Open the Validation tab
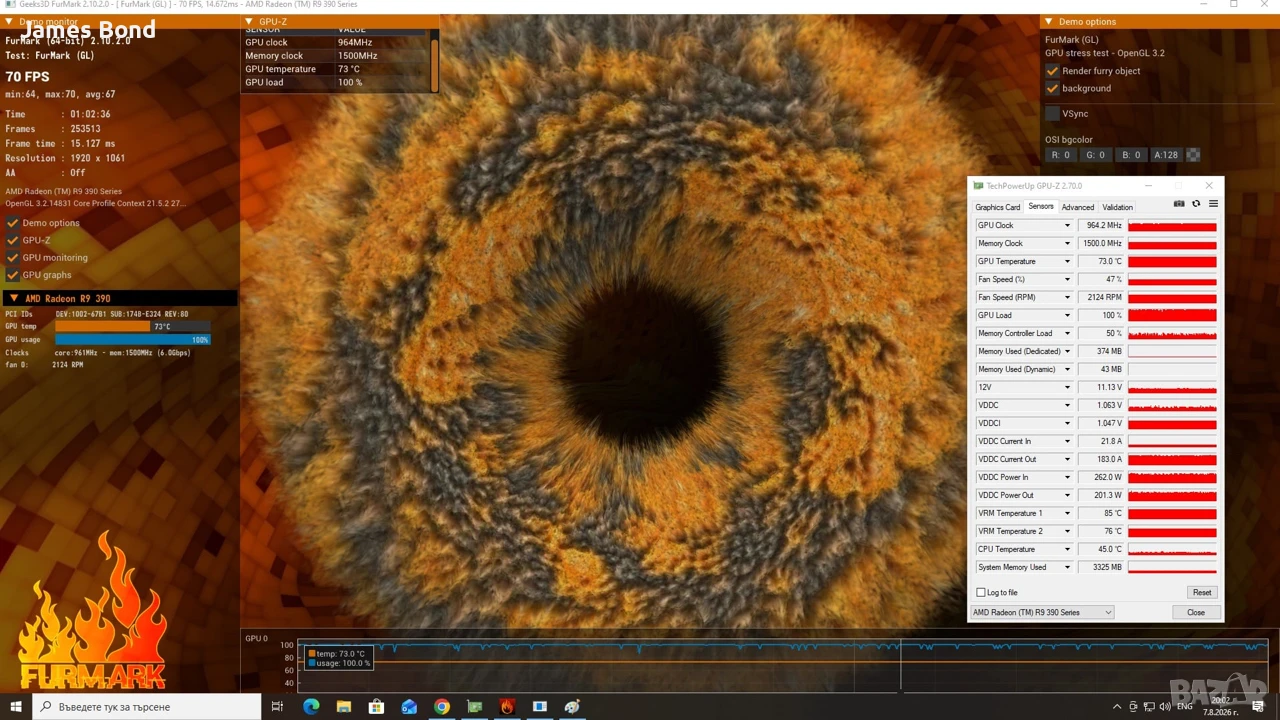The height and width of the screenshot is (720, 1280). [1118, 207]
